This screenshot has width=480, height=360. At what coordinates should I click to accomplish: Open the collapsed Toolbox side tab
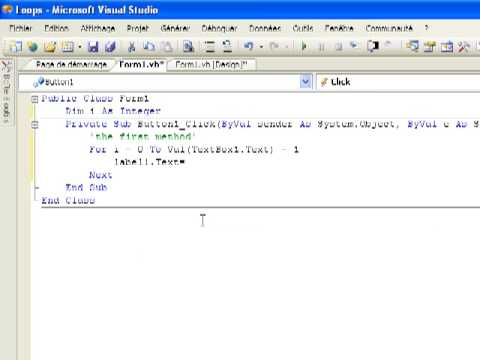(x=7, y=92)
